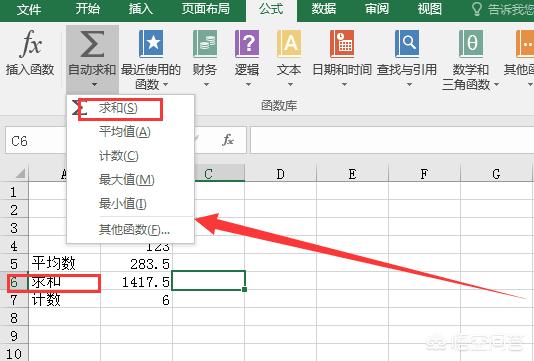Click the Name Box showing C6
The image size is (534, 361).
click(36, 141)
